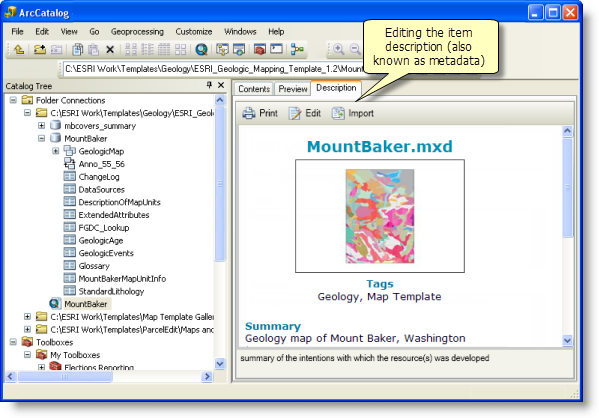This screenshot has height=418, width=599.
Task: Open the ArcToolbox window icon
Action: coord(260,49)
